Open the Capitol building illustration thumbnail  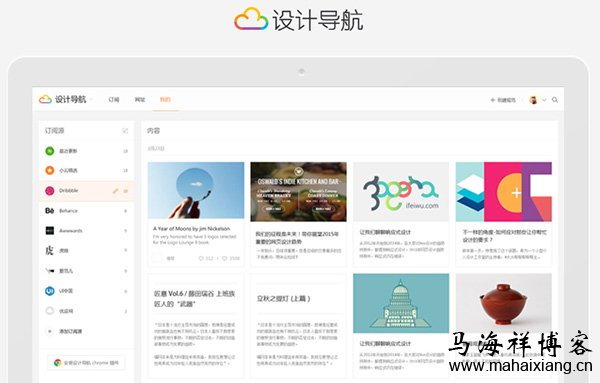tap(401, 303)
